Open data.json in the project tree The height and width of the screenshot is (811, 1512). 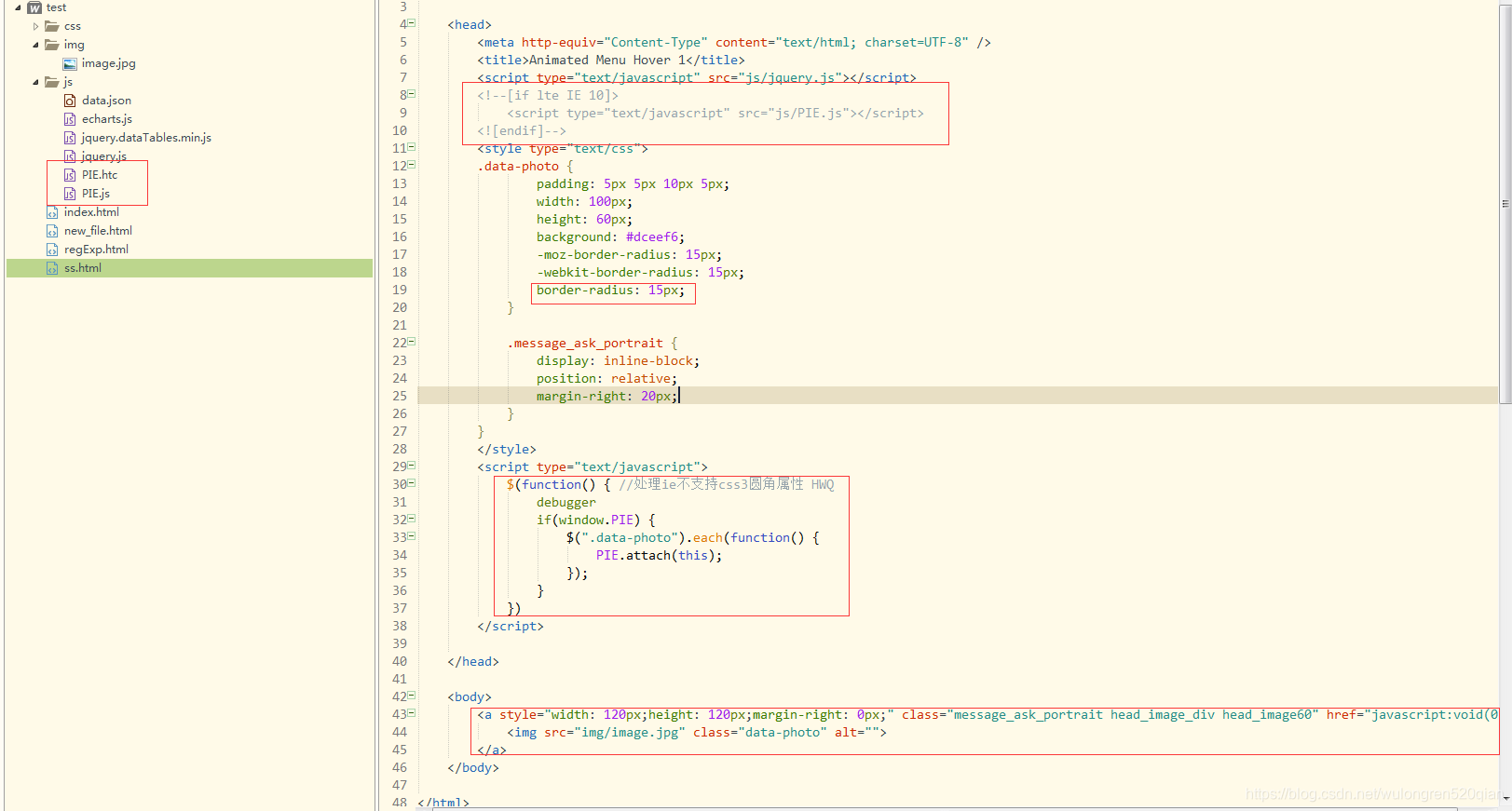pos(106,101)
